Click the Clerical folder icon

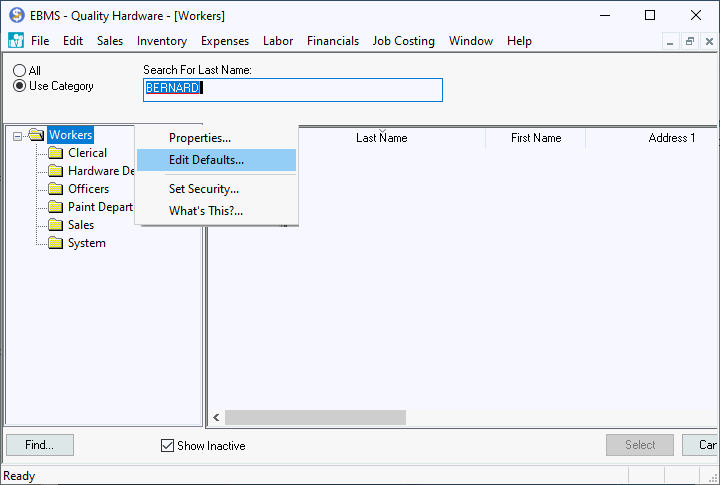(x=56, y=153)
